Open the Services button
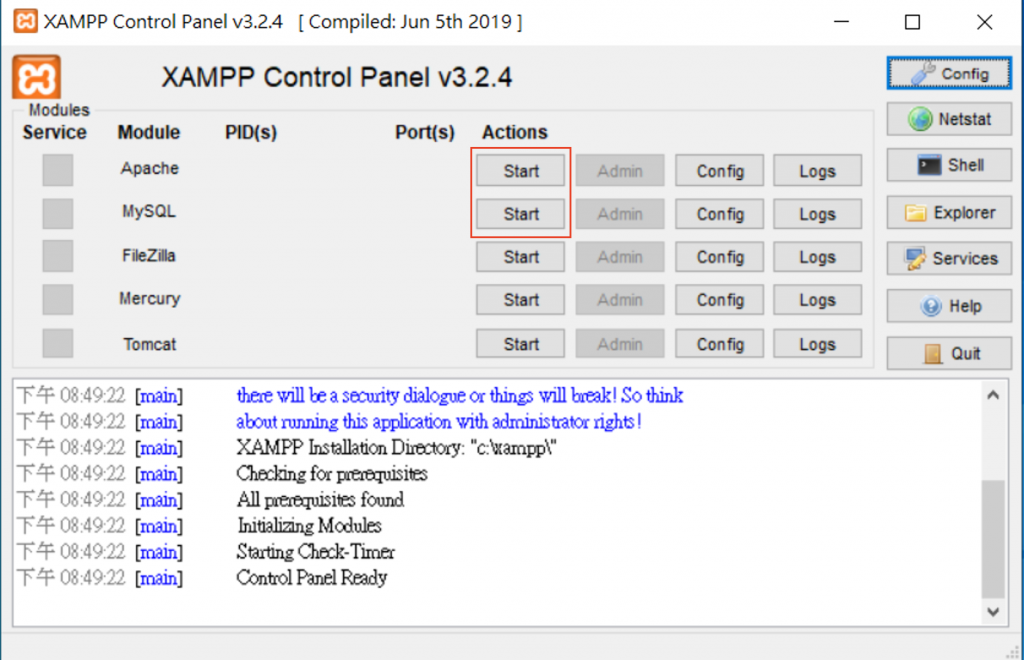1024x660 pixels. tap(949, 259)
